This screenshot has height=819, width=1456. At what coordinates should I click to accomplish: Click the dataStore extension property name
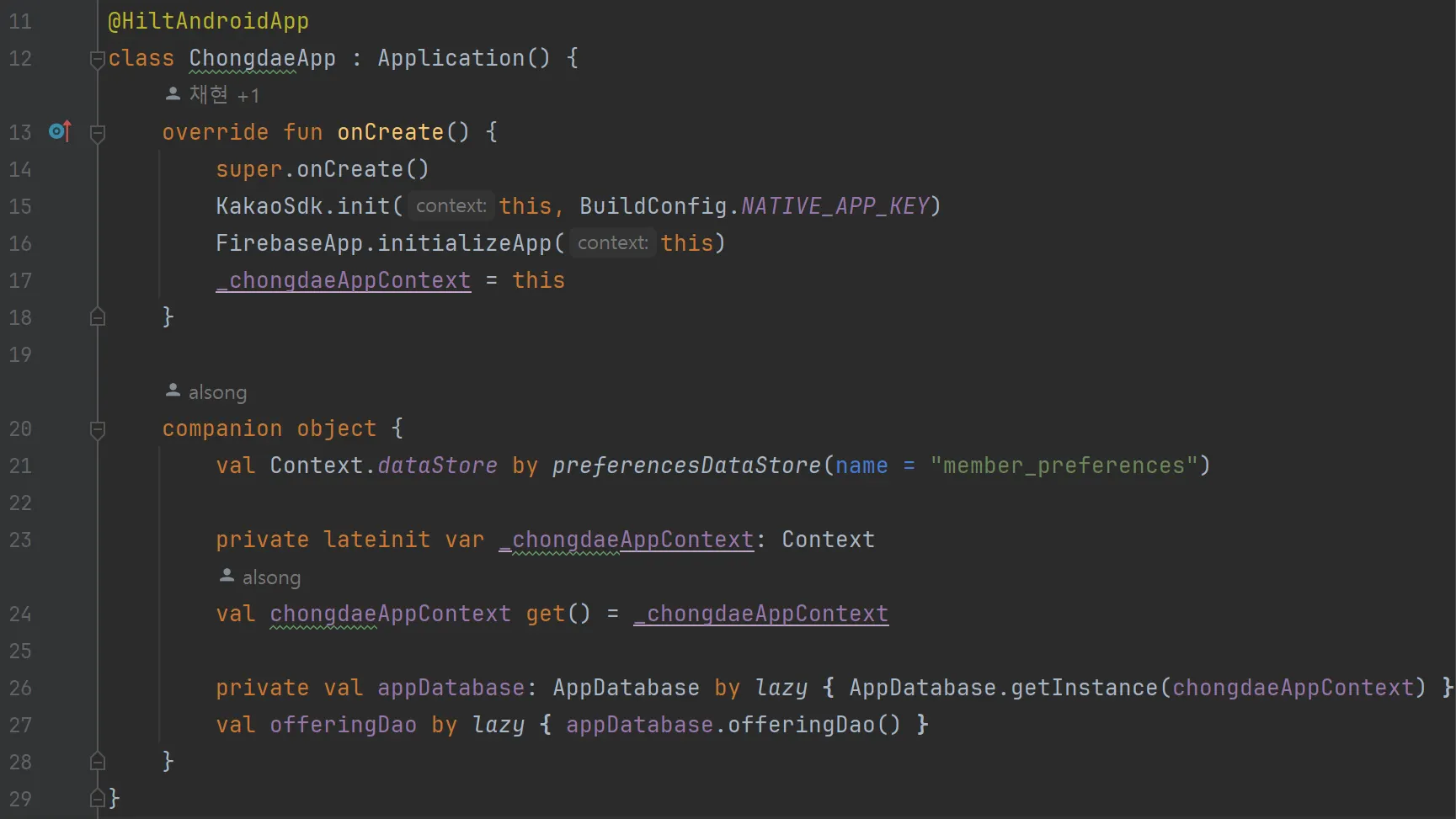point(438,465)
